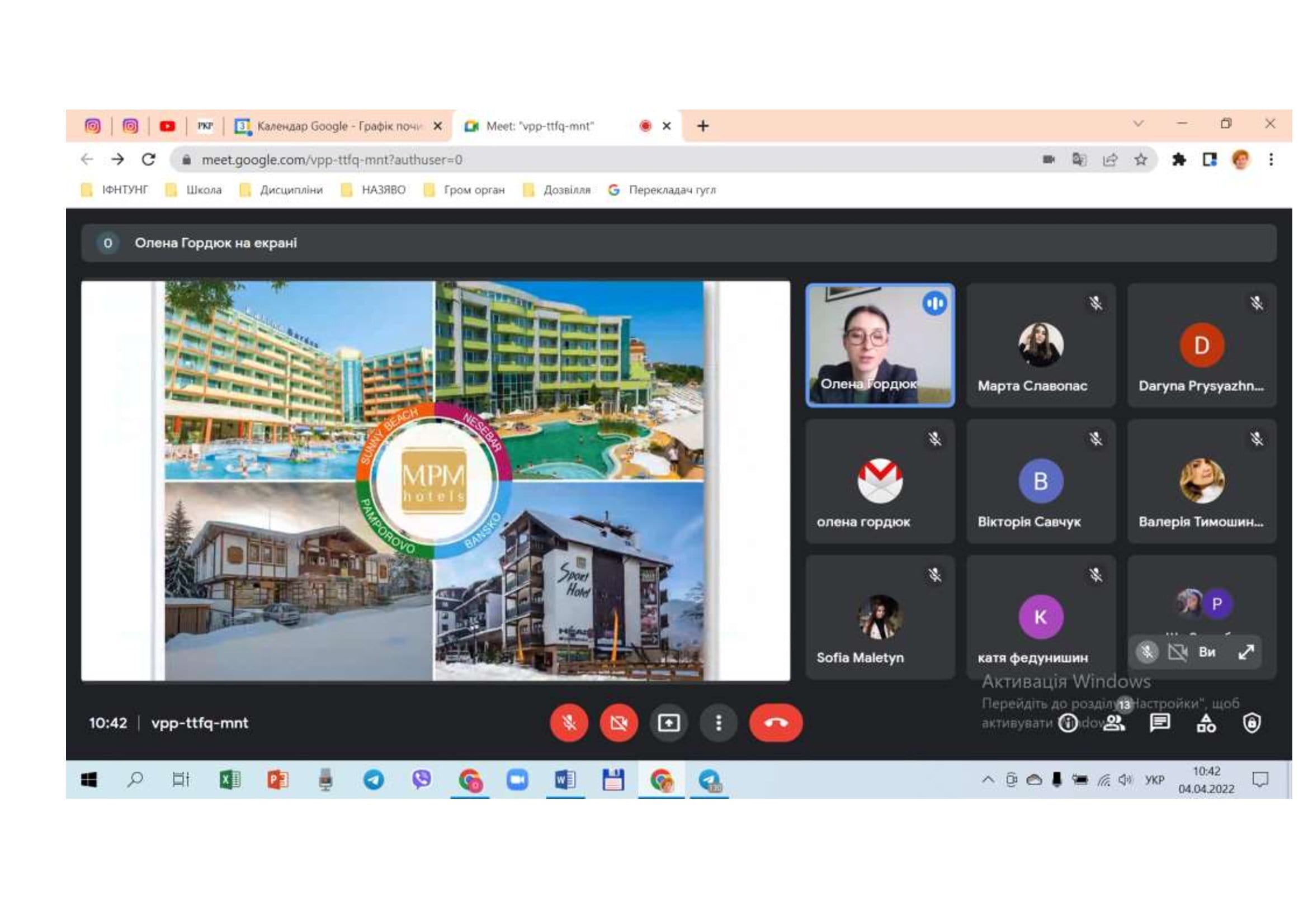This screenshot has height=924, width=1308.
Task: Show the participants people panel
Action: [x=1114, y=723]
